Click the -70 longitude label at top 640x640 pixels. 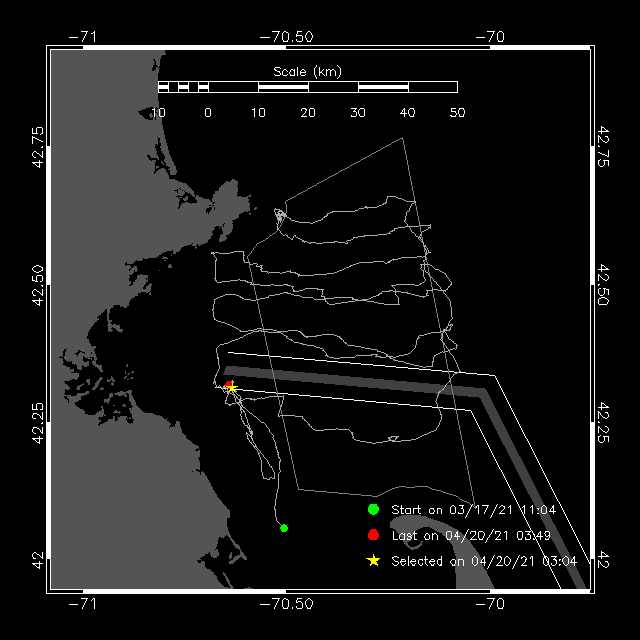tap(490, 37)
